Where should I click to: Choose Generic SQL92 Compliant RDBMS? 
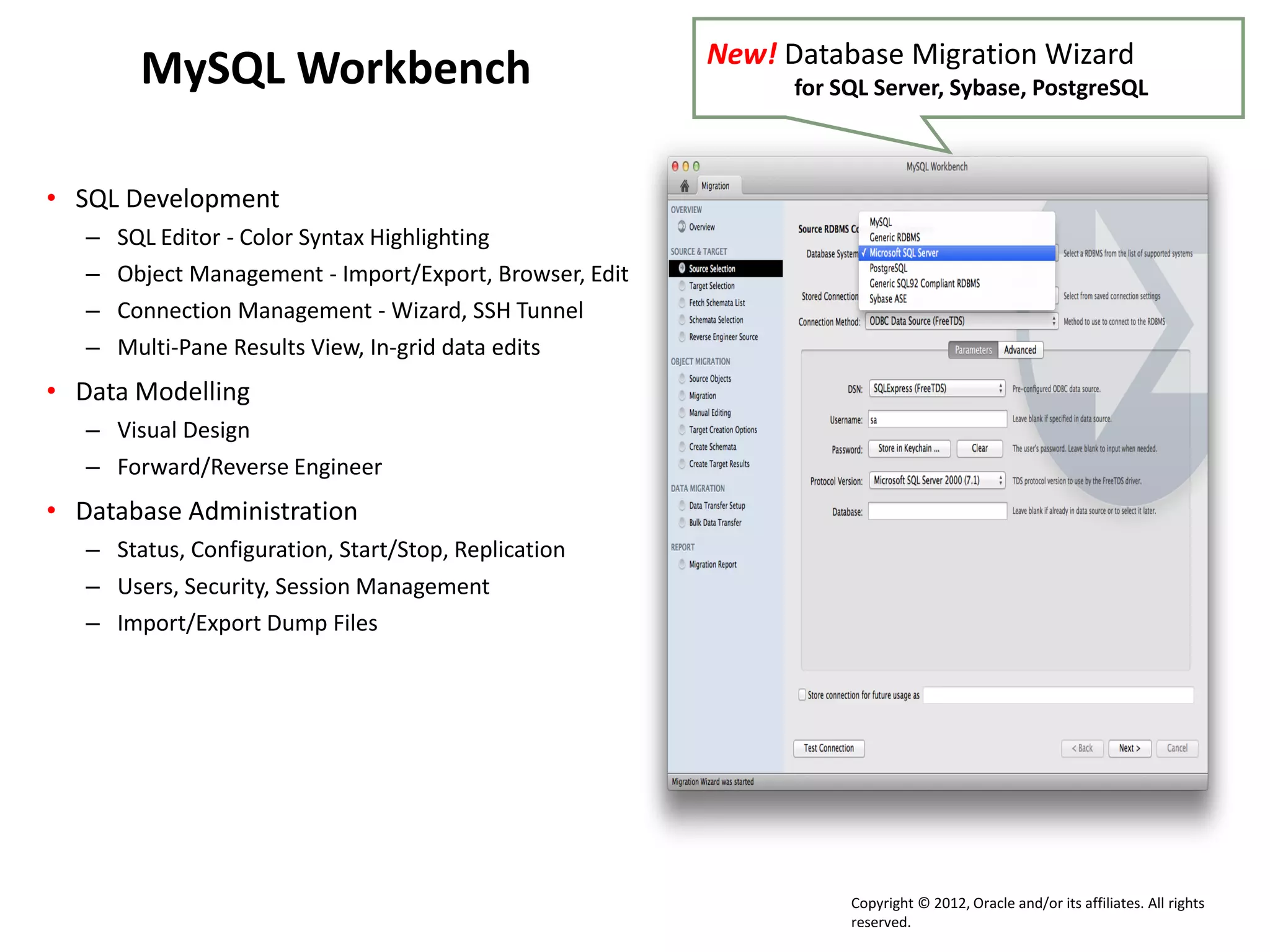(x=957, y=283)
